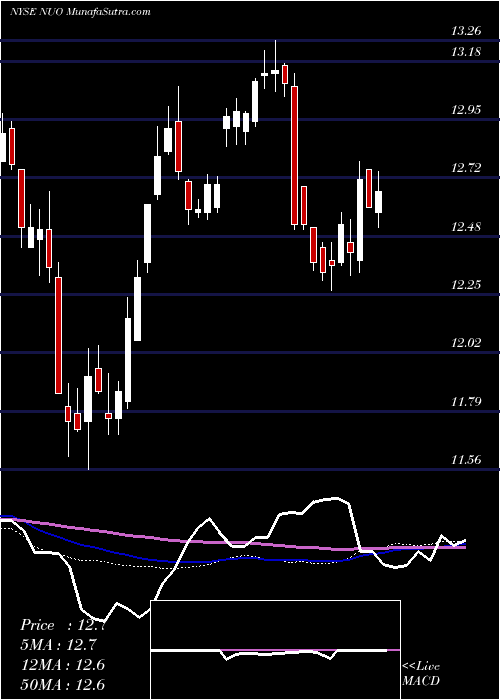Click the 11.79 price axis label
Image resolution: width=500 pixels, height=700 pixels.
pyautogui.click(x=466, y=402)
